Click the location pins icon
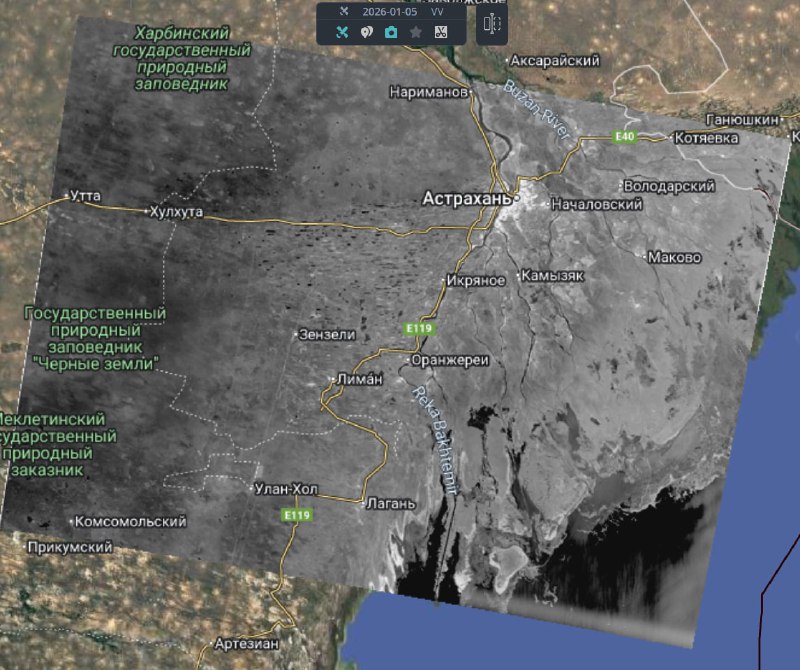The width and height of the screenshot is (800, 670). pyautogui.click(x=367, y=32)
